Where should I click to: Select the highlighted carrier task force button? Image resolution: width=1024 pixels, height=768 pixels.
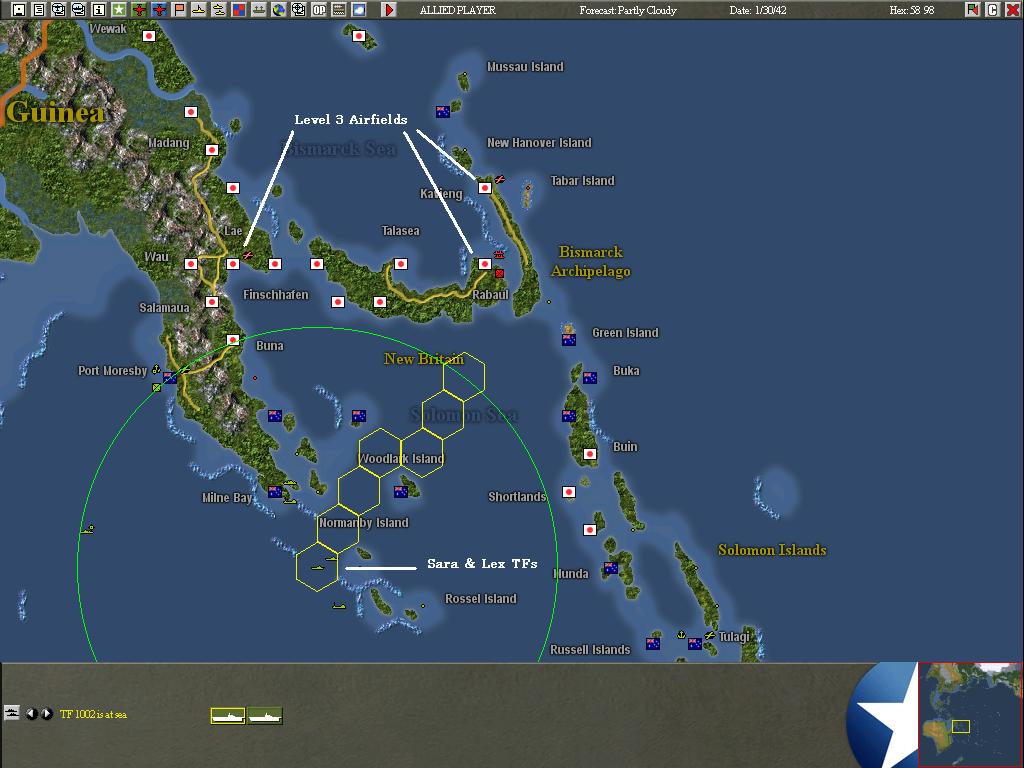(228, 716)
